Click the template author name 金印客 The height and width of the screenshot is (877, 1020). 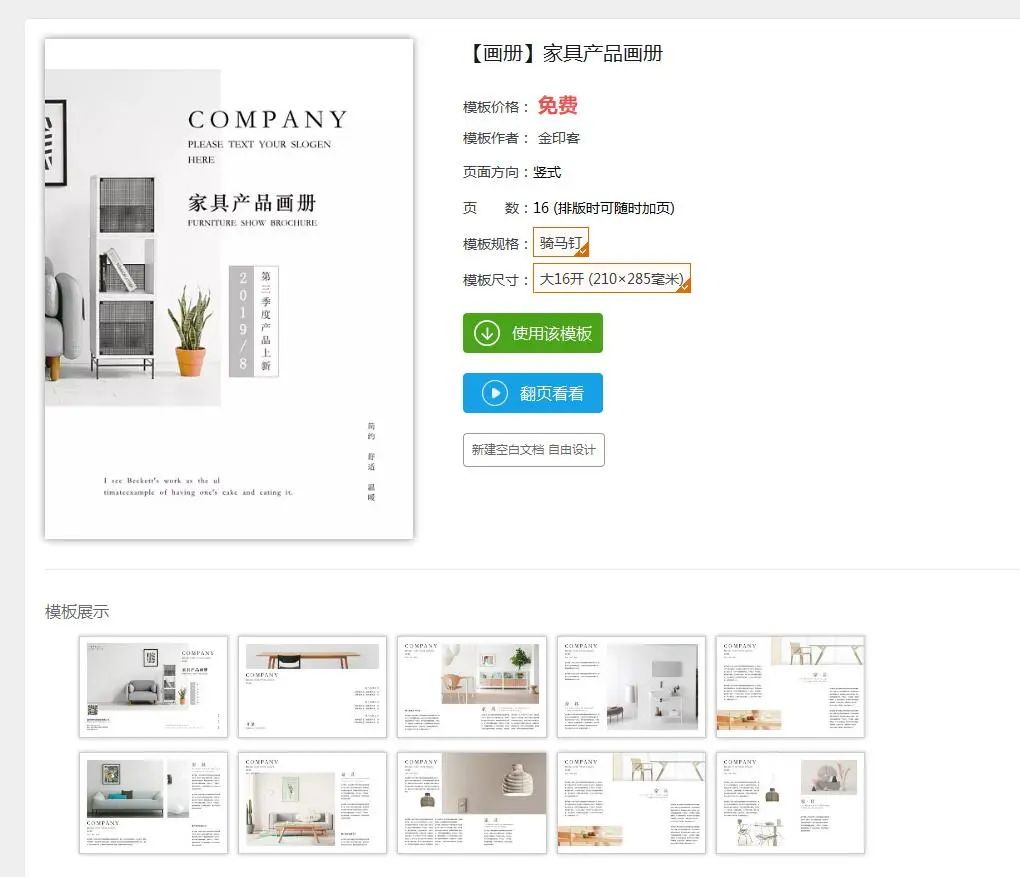[x=558, y=138]
